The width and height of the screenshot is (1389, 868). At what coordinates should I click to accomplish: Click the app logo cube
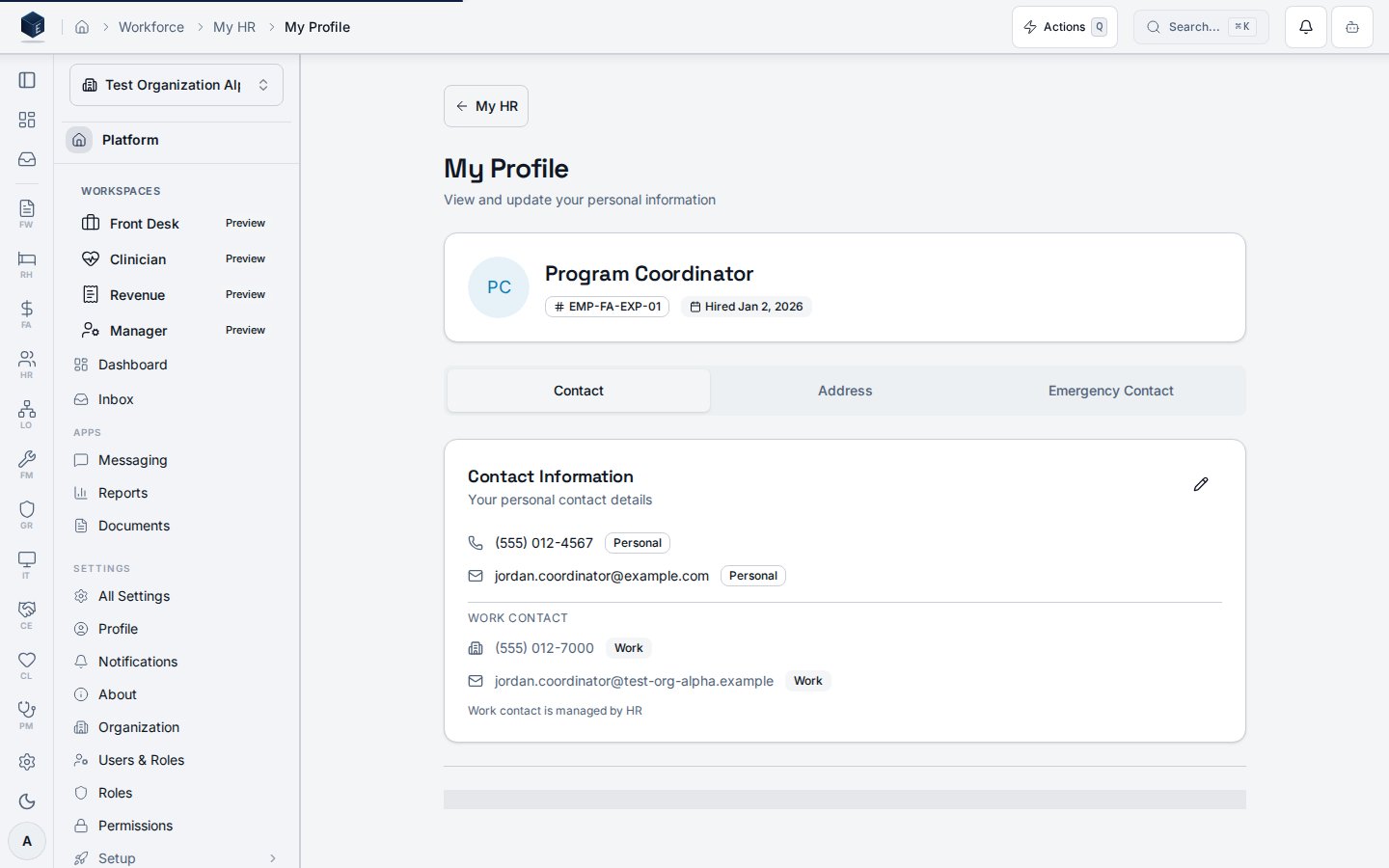click(33, 26)
